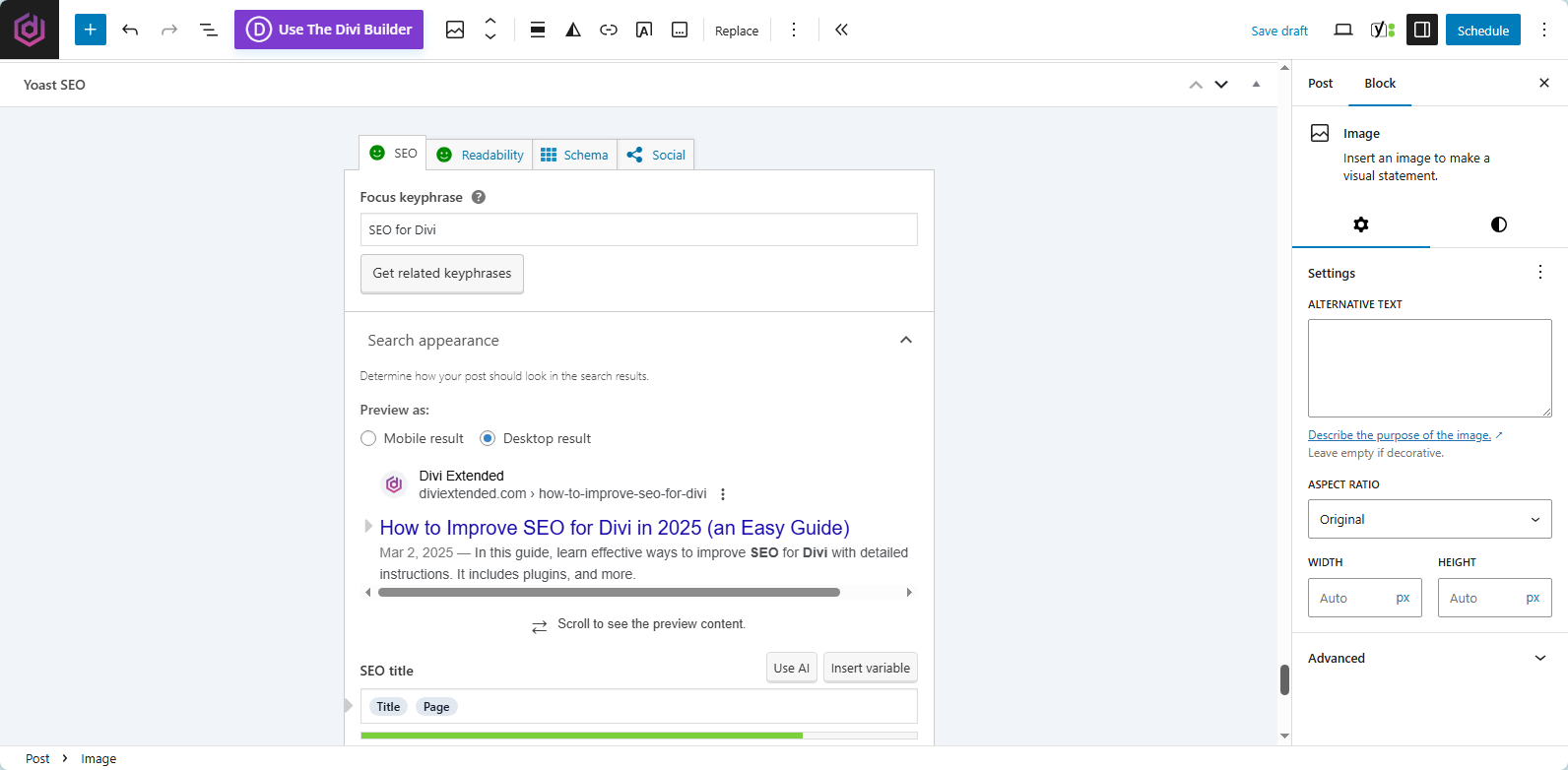The height and width of the screenshot is (770, 1568).
Task: Click Use The Divi Builder button
Action: click(x=329, y=30)
